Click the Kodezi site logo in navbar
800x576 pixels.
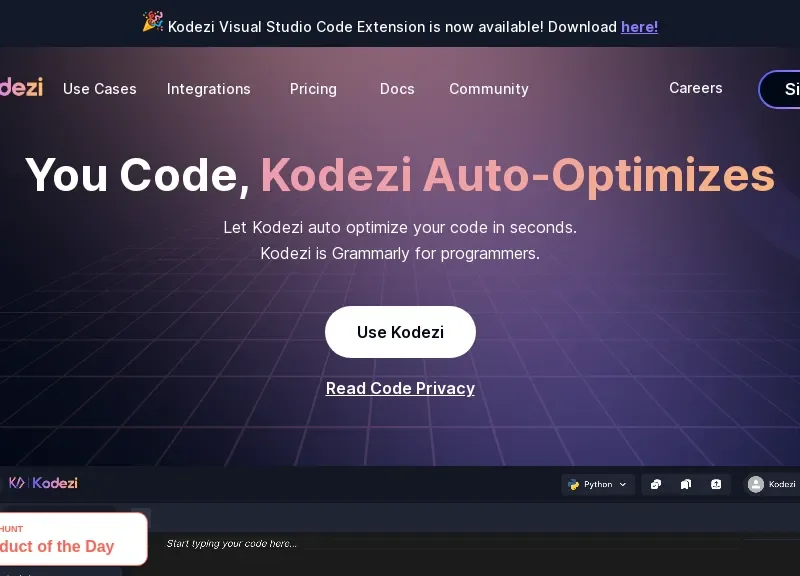21,88
